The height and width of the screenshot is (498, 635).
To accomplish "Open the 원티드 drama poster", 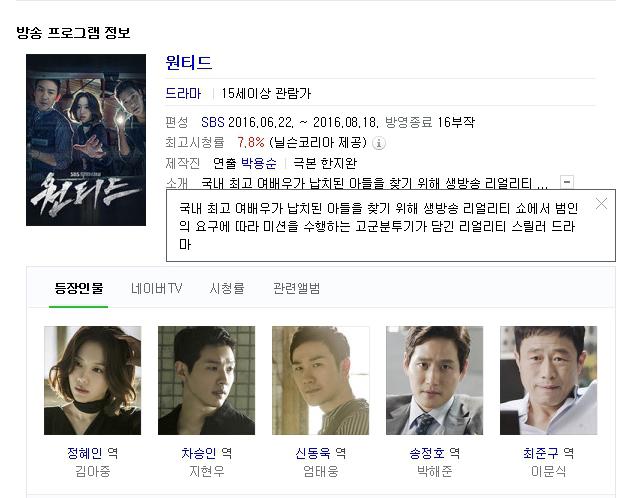I will [86, 140].
